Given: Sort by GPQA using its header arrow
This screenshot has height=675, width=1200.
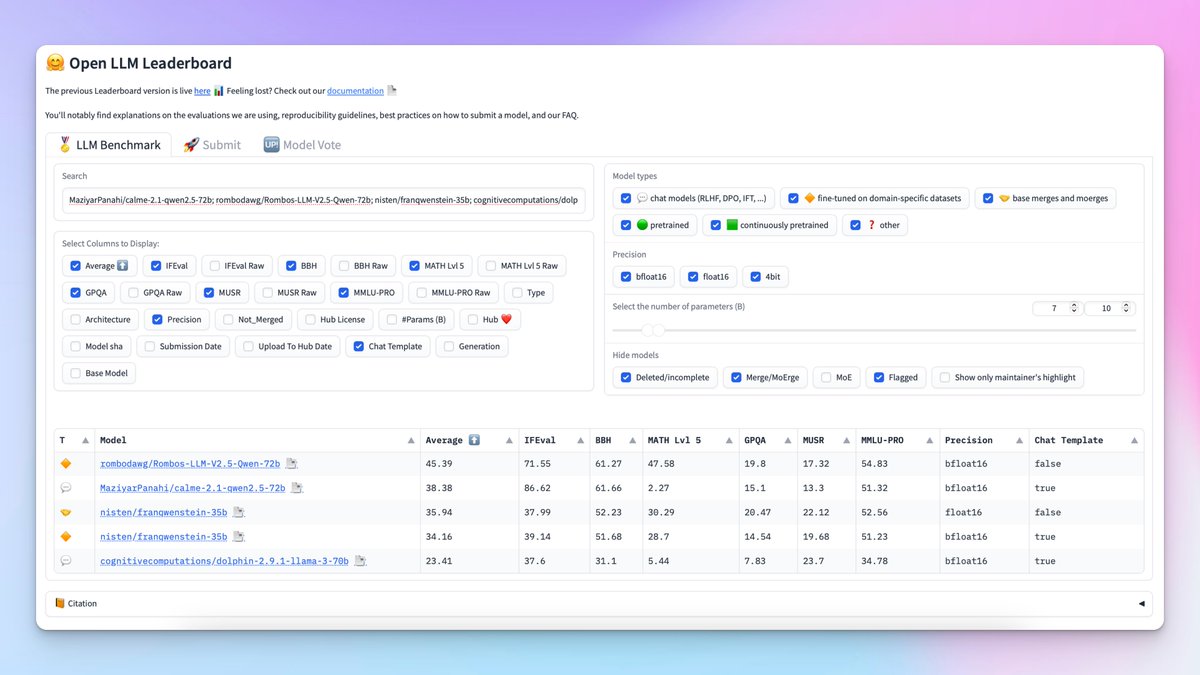Looking at the screenshot, I should point(788,440).
